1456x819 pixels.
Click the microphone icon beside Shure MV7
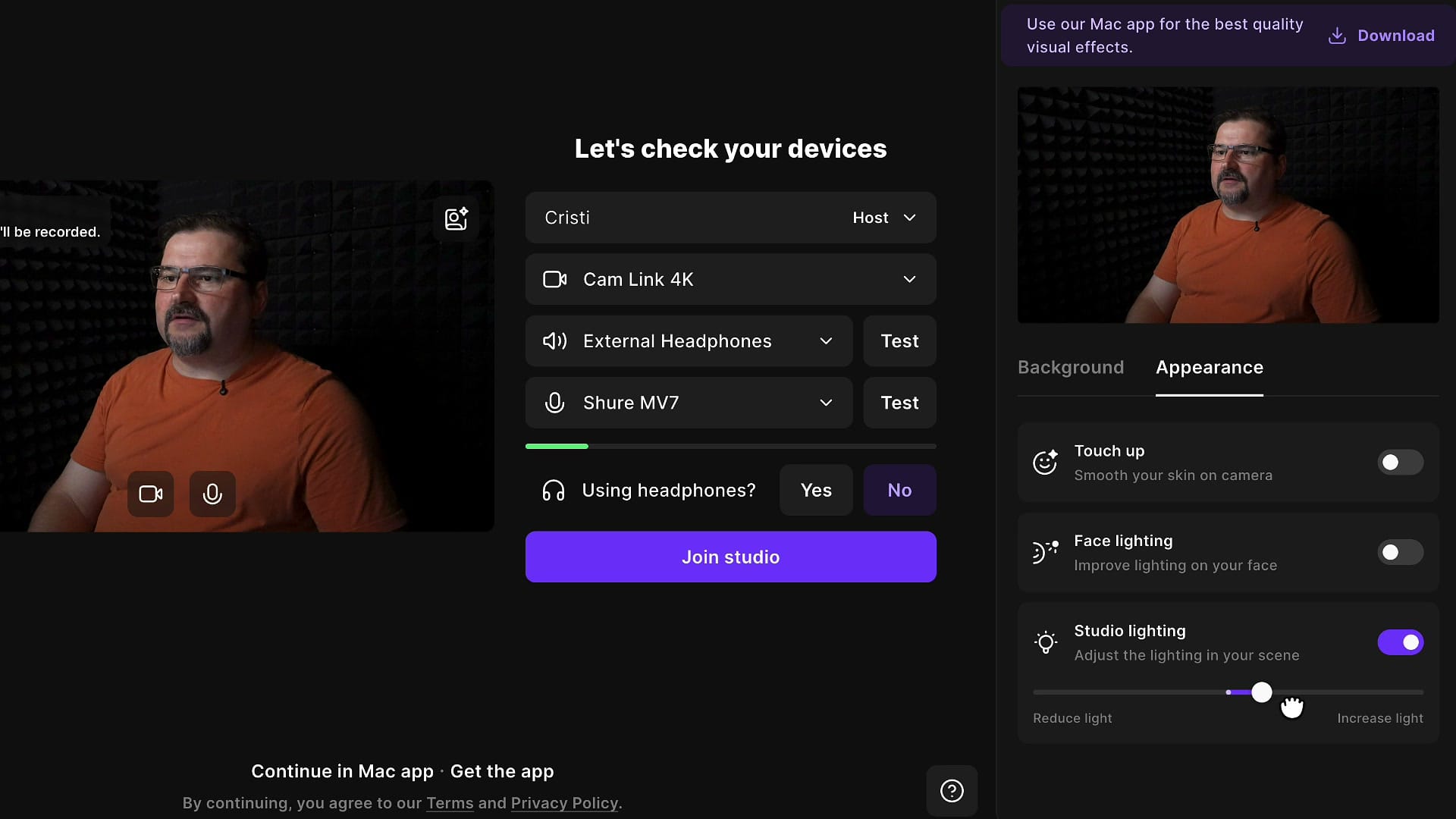554,403
